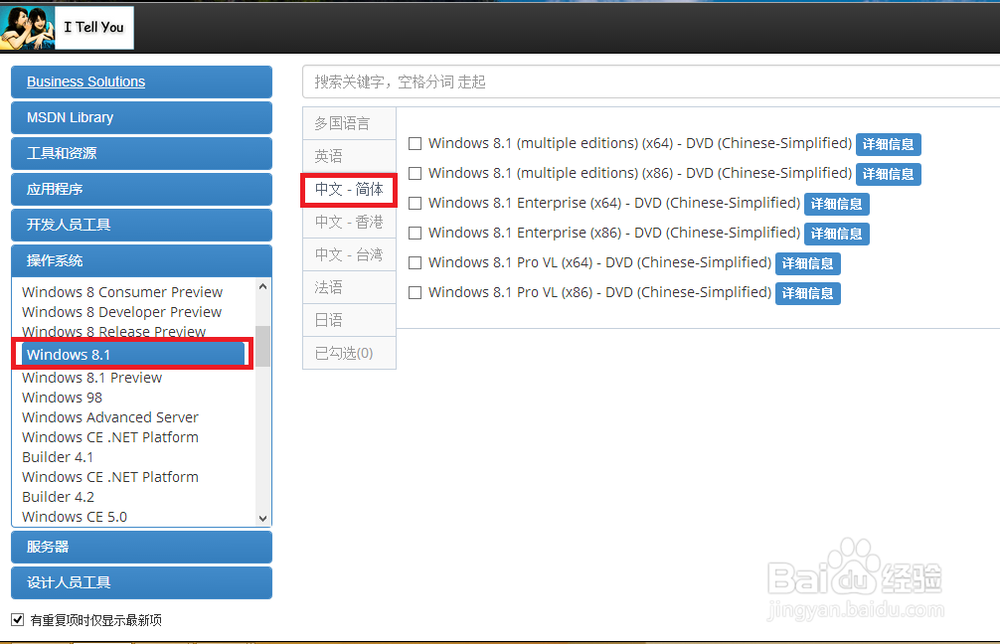Check Windows 8.1 Enterprise x64 checkbox

click(x=415, y=203)
